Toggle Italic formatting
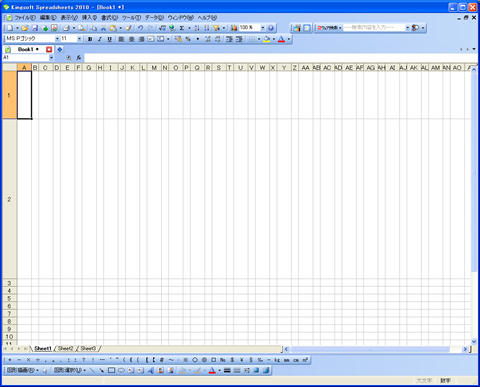 tap(100, 39)
